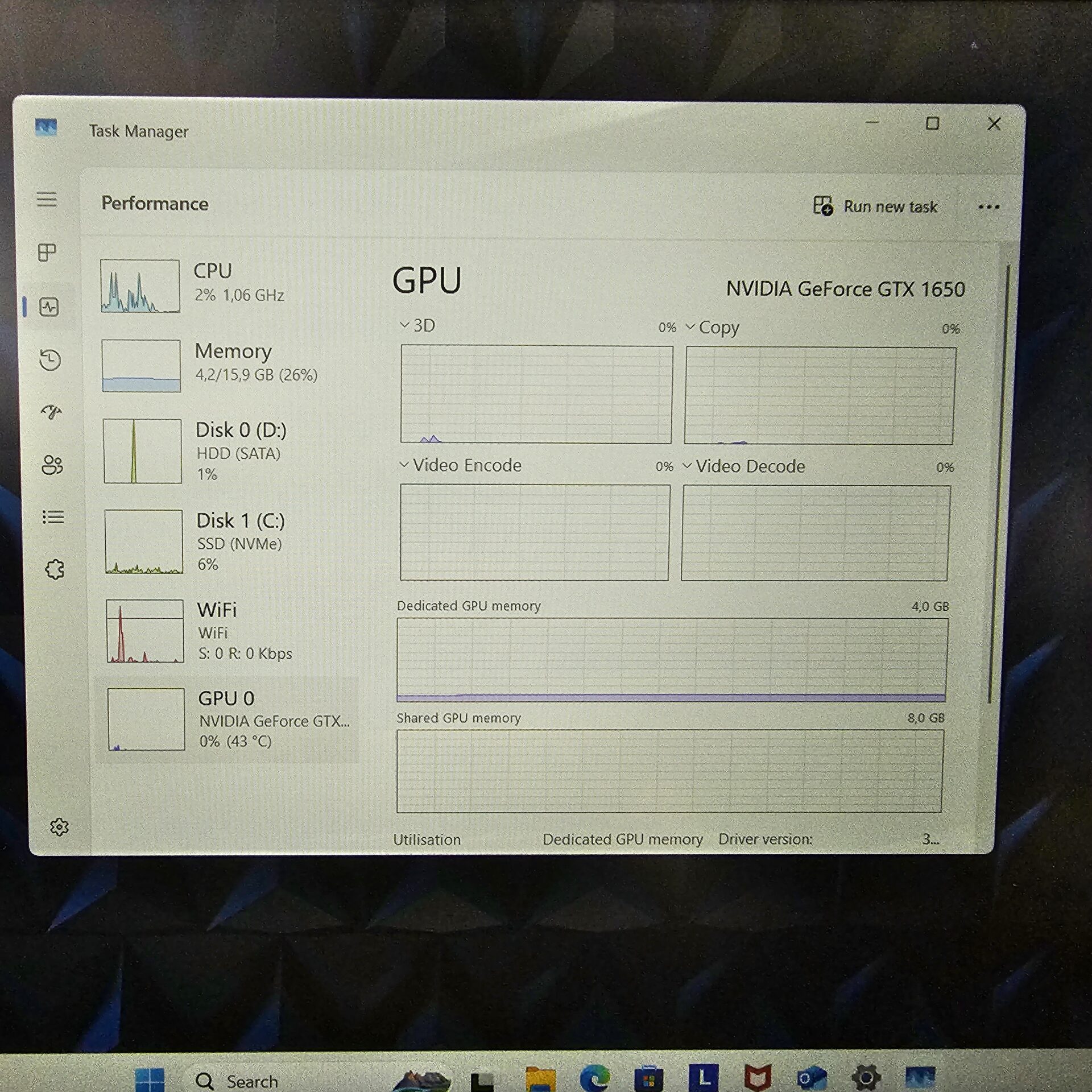Open the Services puzzle icon
This screenshot has height=1092, width=1092.
pyautogui.click(x=55, y=569)
